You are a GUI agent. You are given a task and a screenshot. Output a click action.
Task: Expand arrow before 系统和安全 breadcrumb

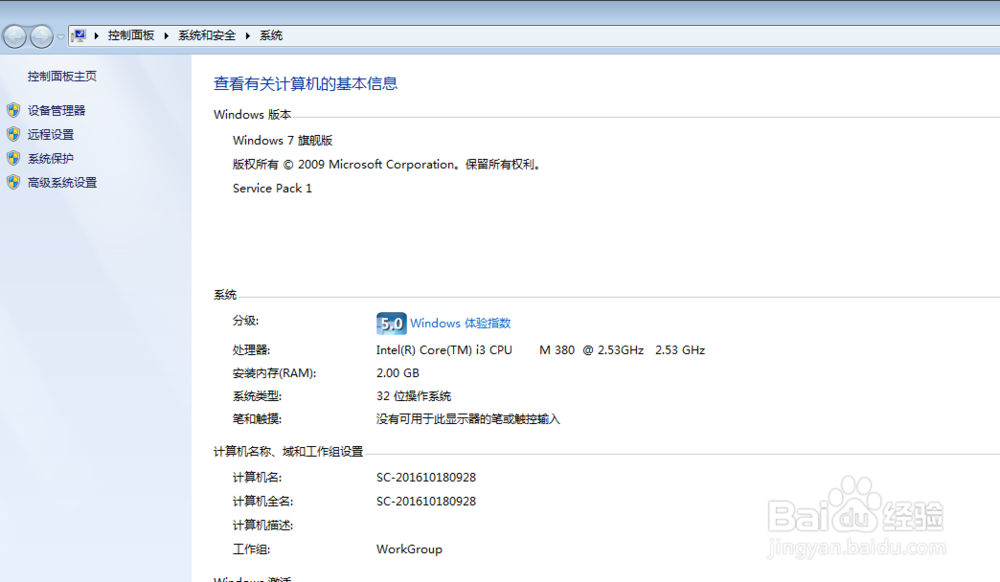[x=166, y=36]
